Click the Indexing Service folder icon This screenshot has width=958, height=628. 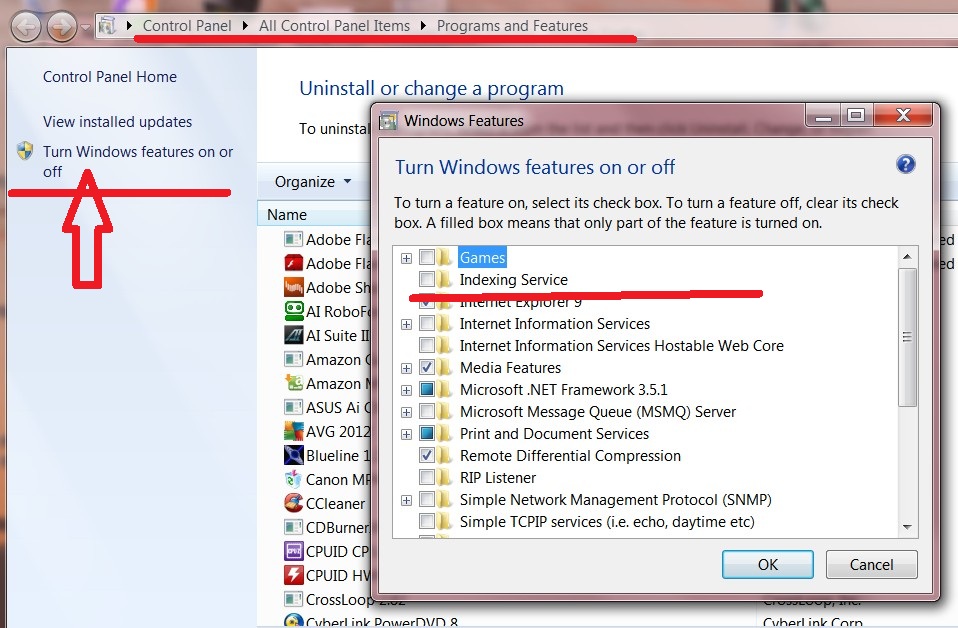[445, 280]
